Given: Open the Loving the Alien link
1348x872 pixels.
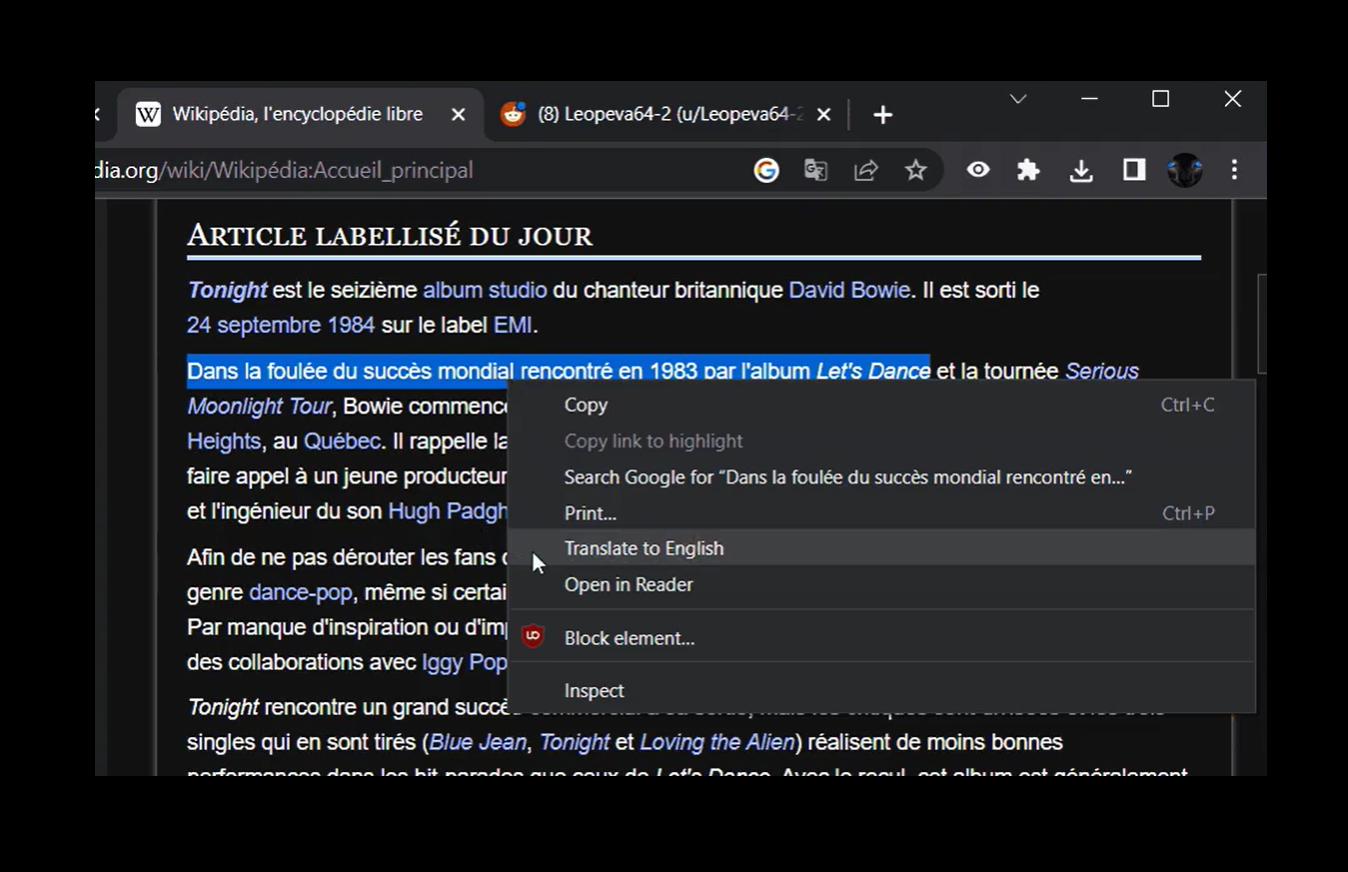Looking at the screenshot, I should click(x=717, y=743).
